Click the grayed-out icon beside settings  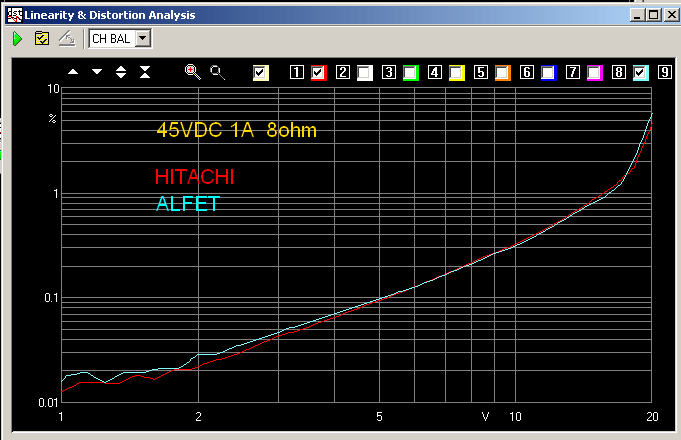tap(65, 39)
